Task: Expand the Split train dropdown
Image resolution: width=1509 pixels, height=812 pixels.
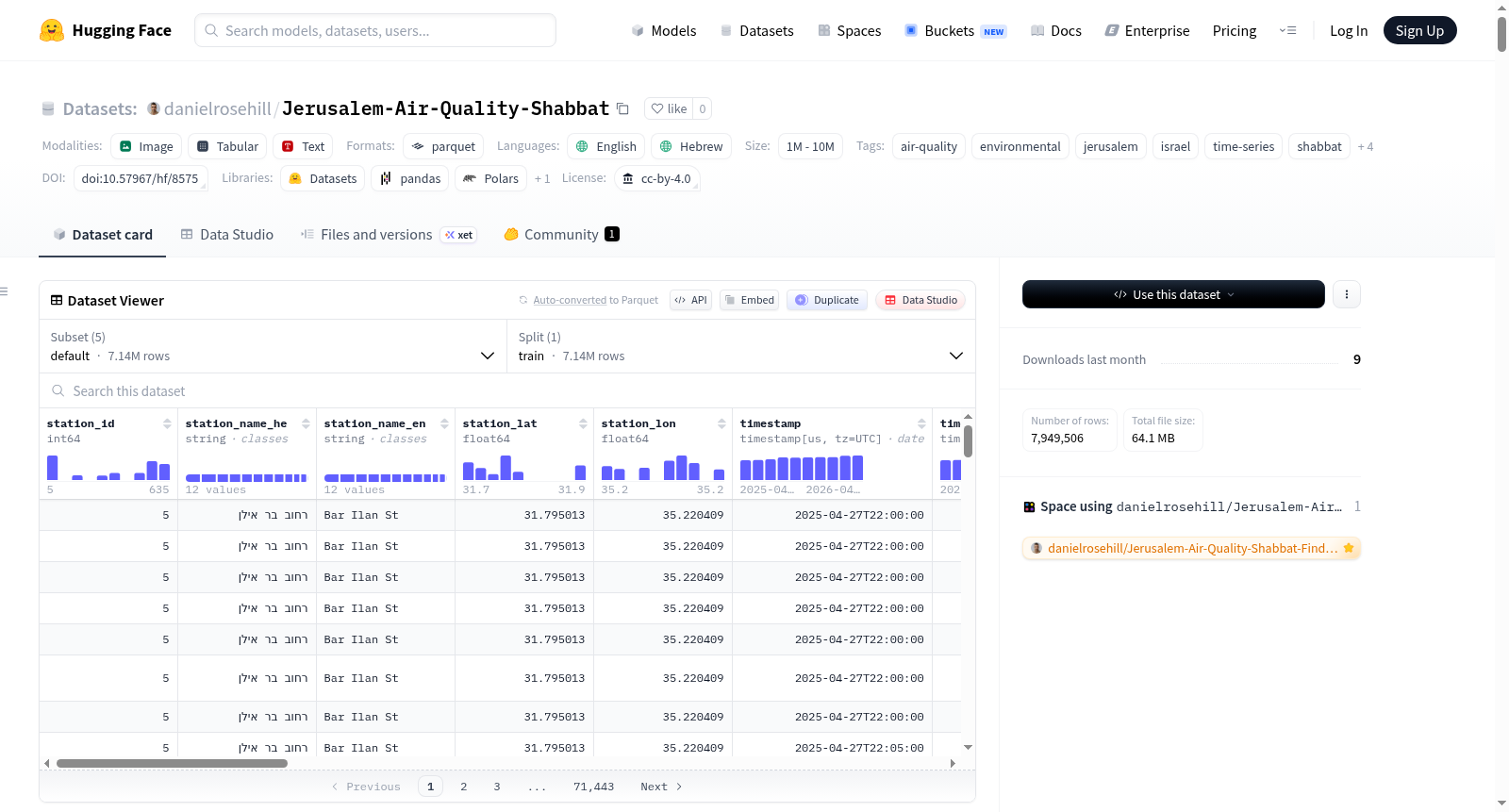Action: [x=741, y=346]
